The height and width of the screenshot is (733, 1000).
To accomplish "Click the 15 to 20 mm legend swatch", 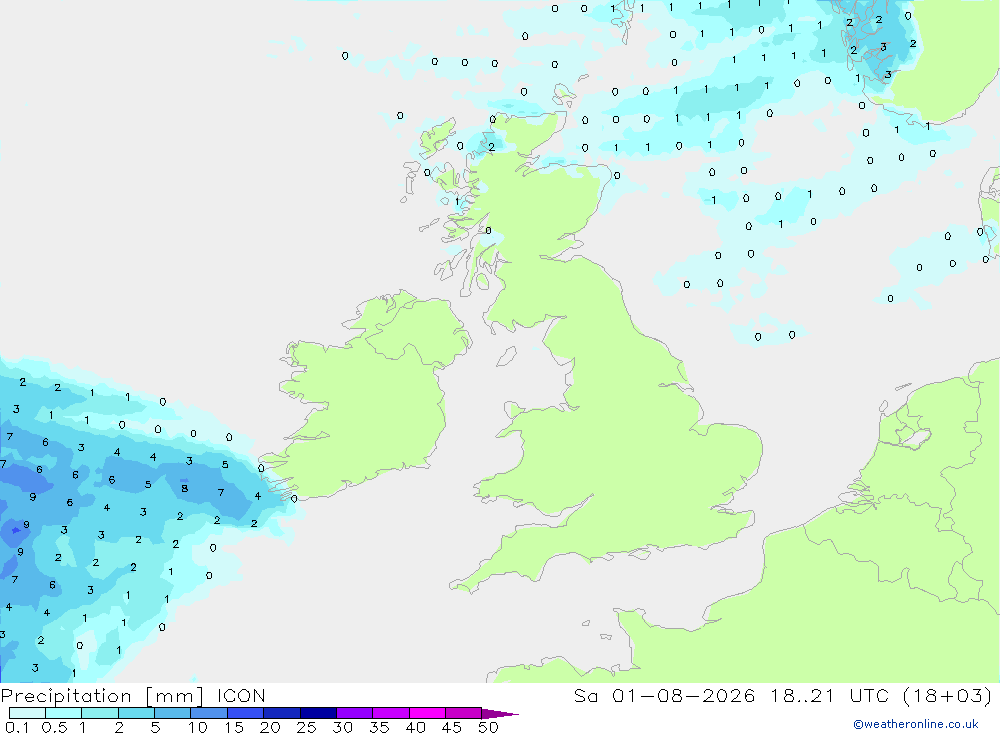I will 246,713.
